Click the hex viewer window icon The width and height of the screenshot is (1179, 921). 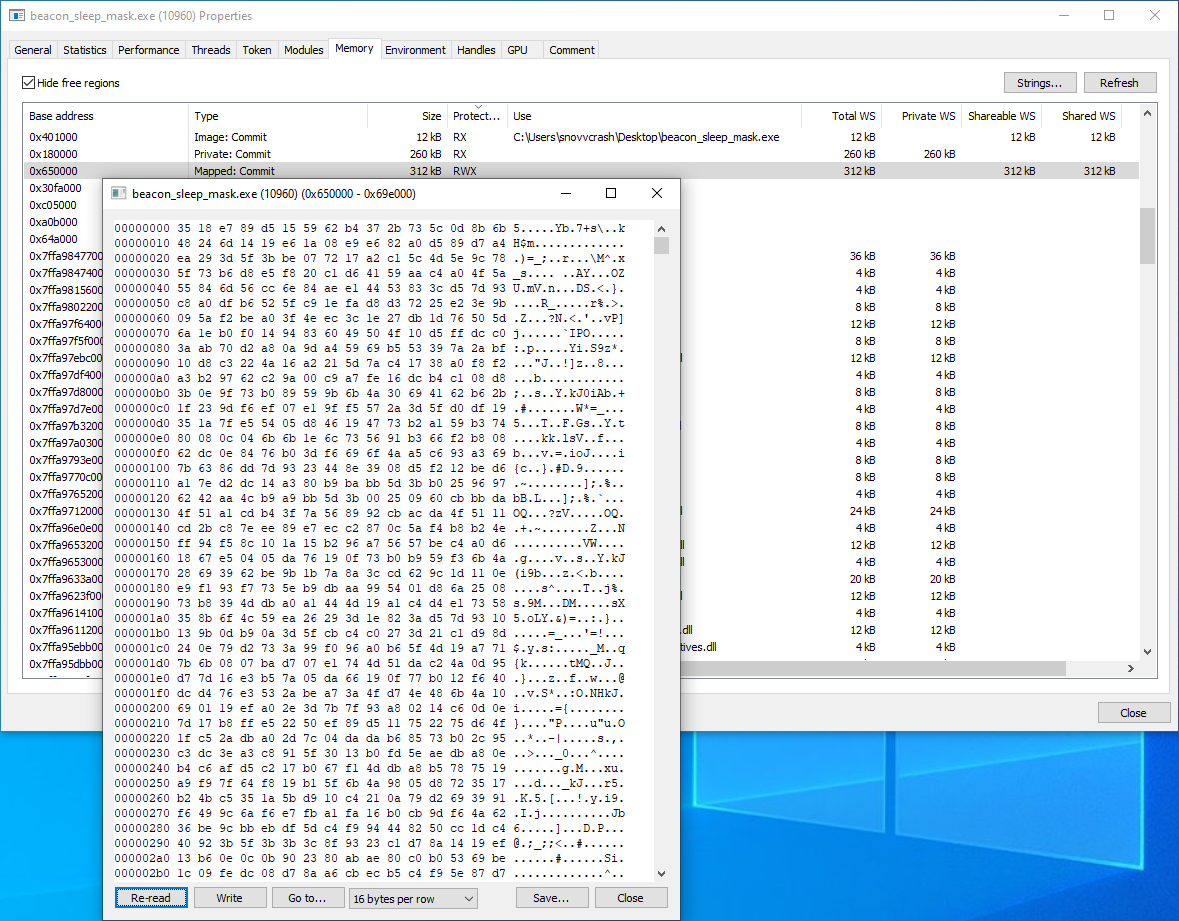118,193
